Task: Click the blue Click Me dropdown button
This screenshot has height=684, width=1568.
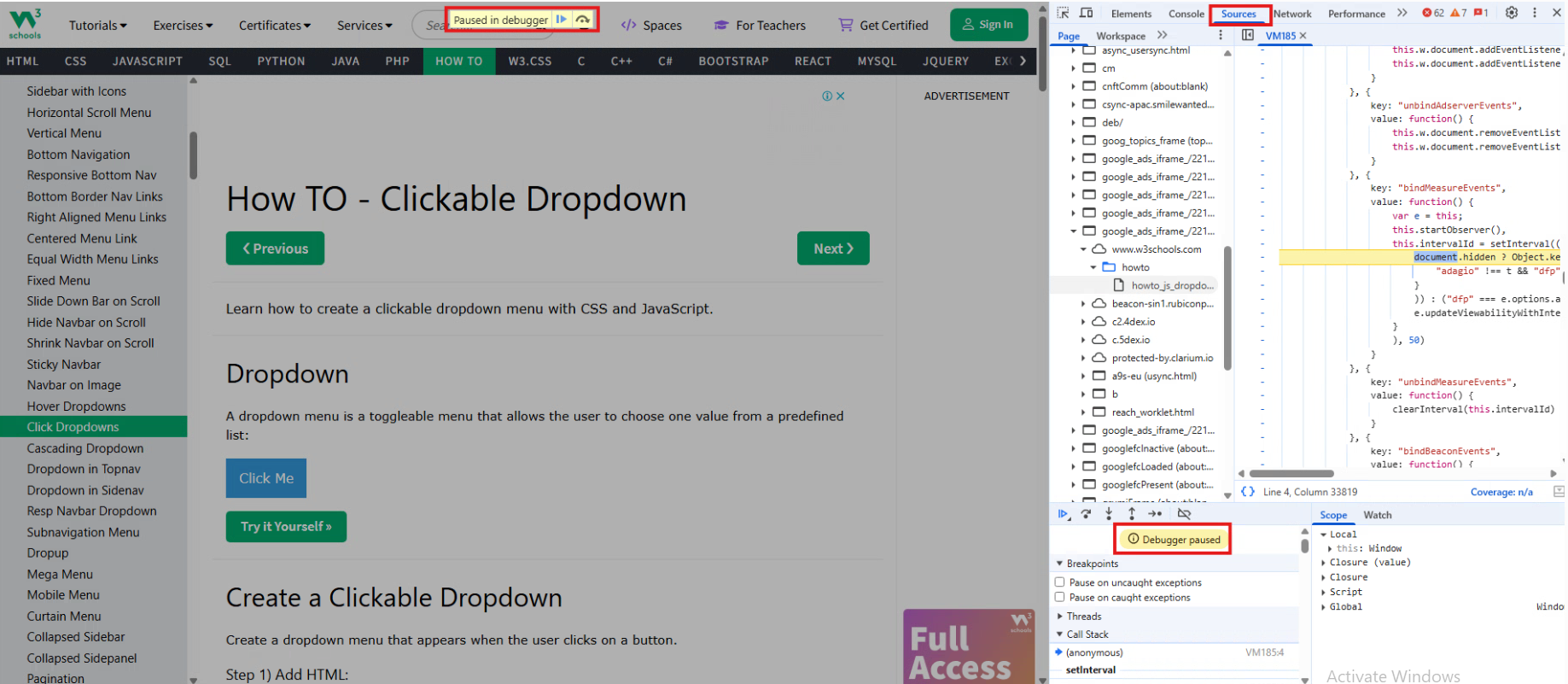Action: coord(266,478)
